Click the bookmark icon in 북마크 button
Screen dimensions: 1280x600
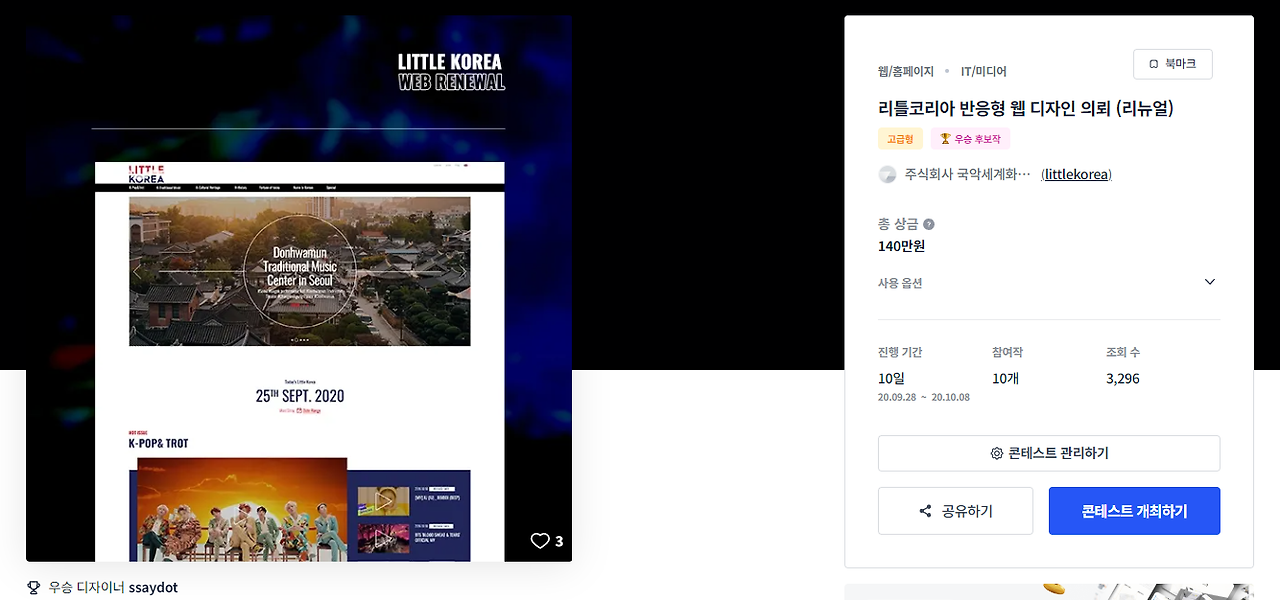point(1153,64)
